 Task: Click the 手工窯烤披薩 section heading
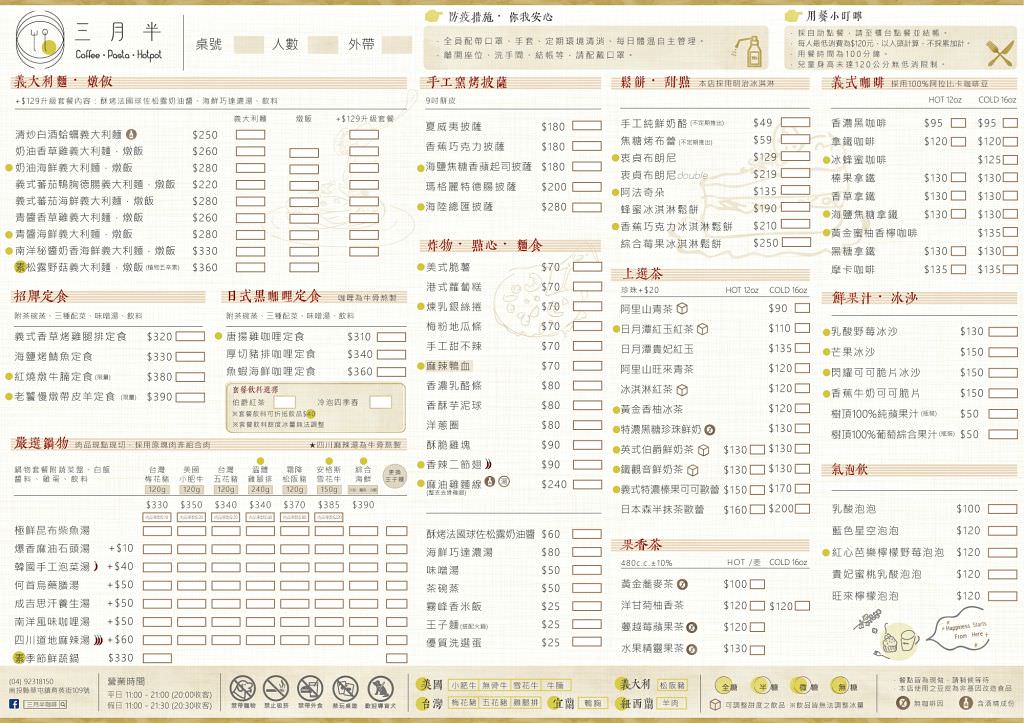tap(467, 82)
